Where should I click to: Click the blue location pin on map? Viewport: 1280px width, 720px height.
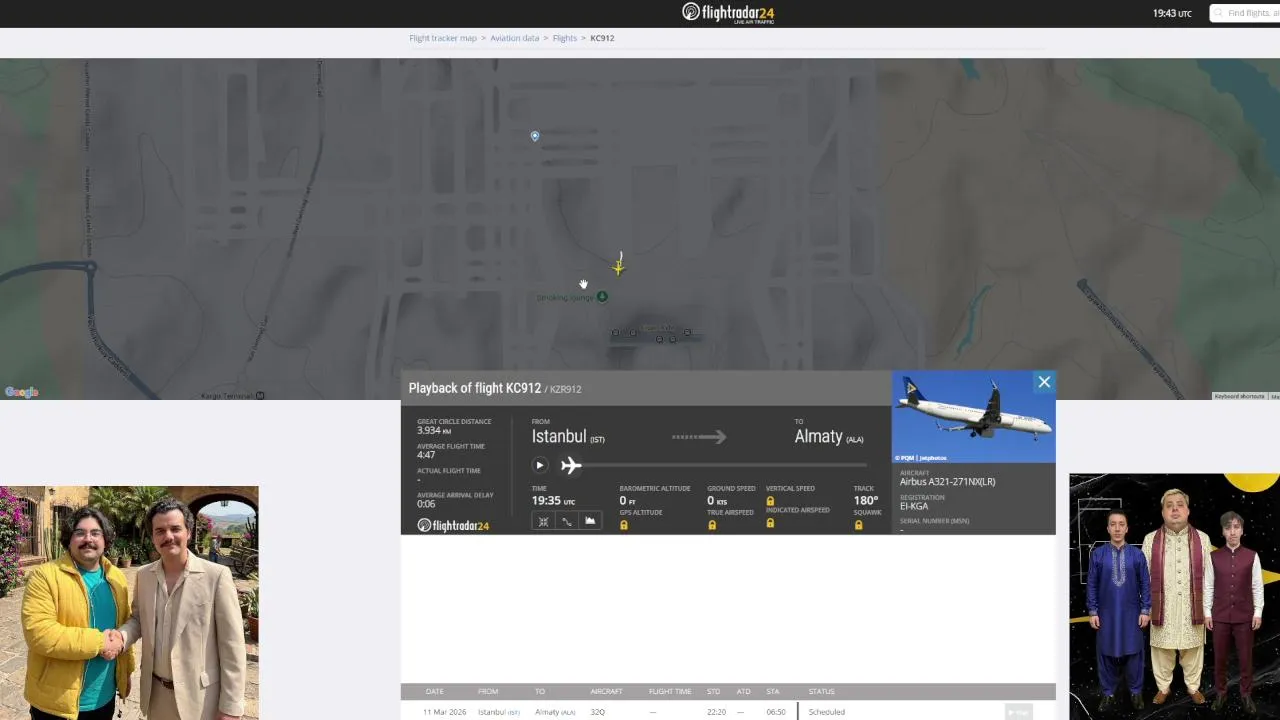(535, 136)
